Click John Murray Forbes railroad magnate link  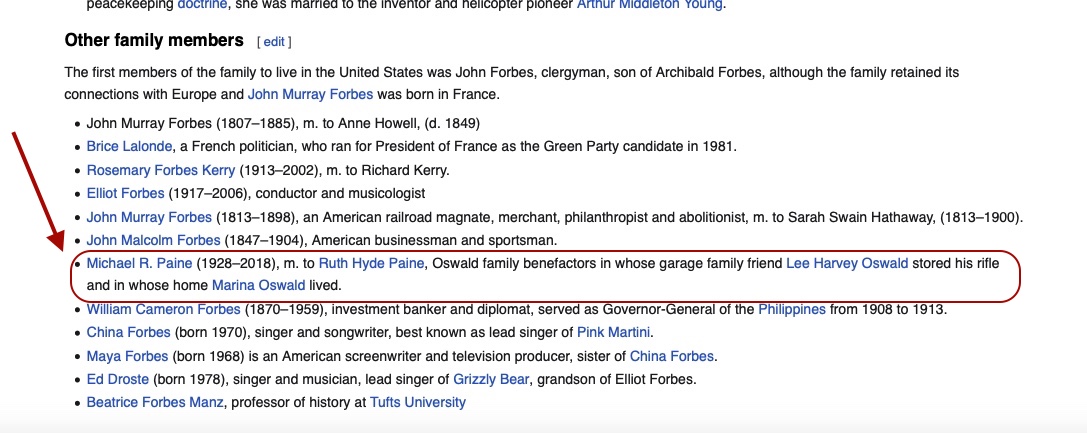coord(149,217)
